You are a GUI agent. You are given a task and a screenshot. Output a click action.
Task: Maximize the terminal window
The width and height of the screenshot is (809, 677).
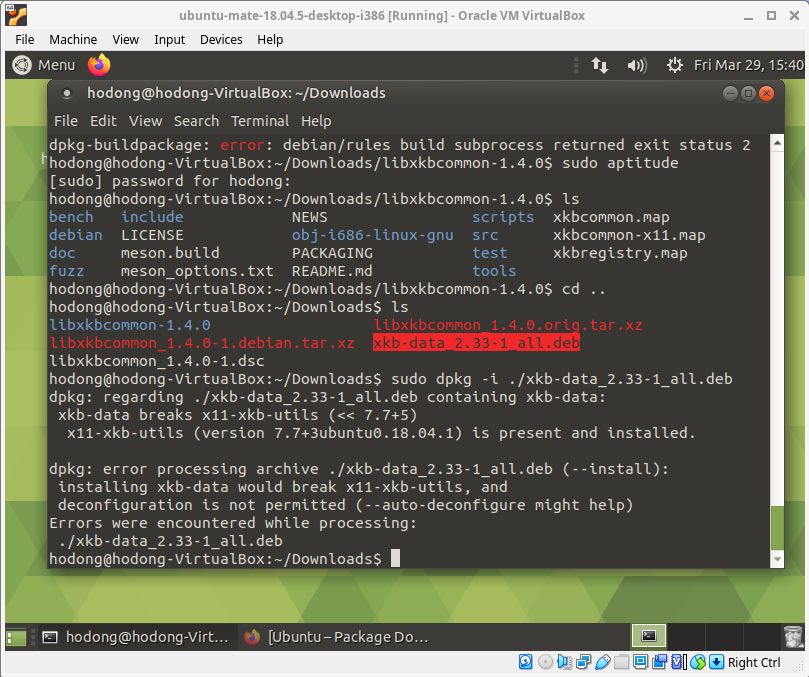click(x=748, y=93)
